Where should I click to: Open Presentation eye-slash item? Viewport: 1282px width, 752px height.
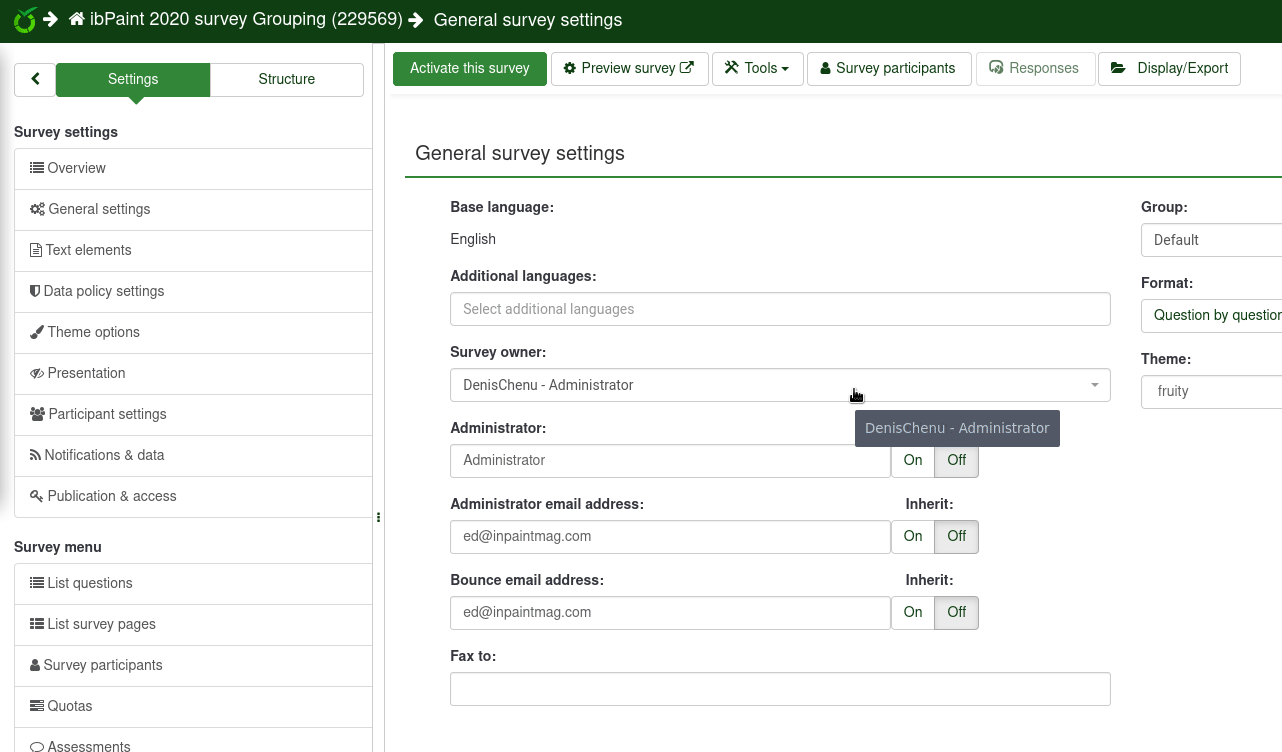[86, 373]
